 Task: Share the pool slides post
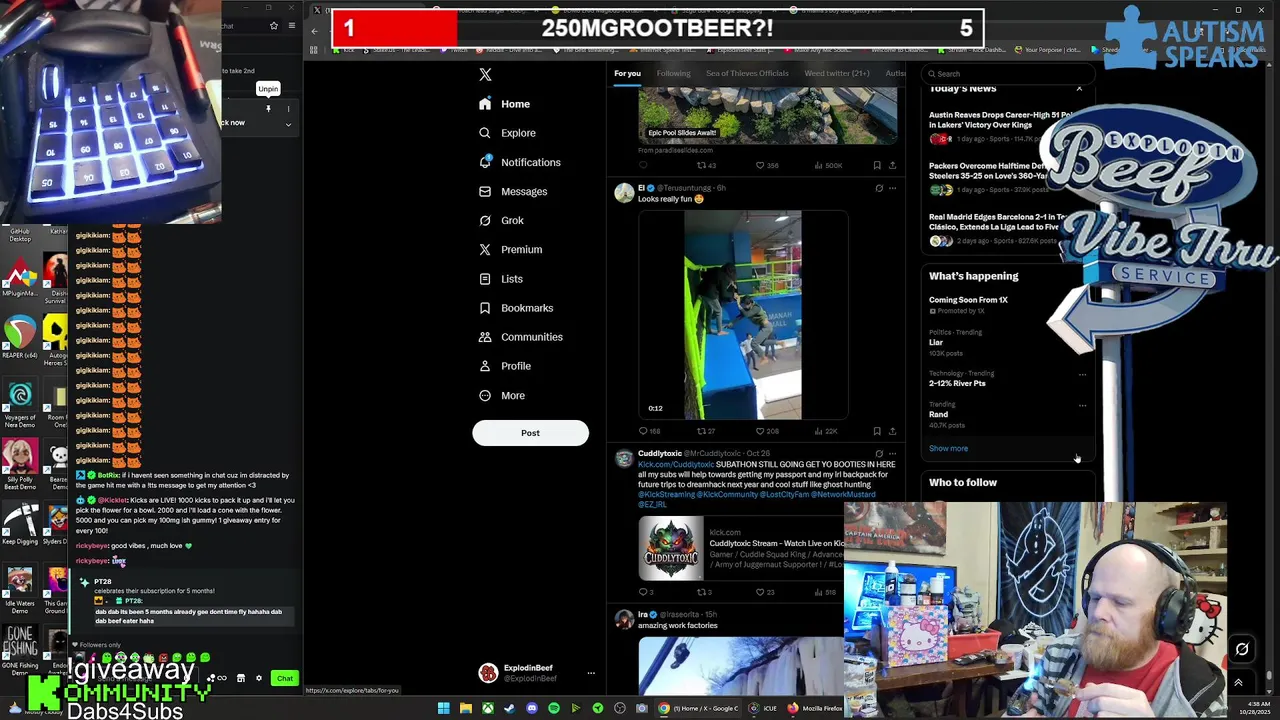892,165
